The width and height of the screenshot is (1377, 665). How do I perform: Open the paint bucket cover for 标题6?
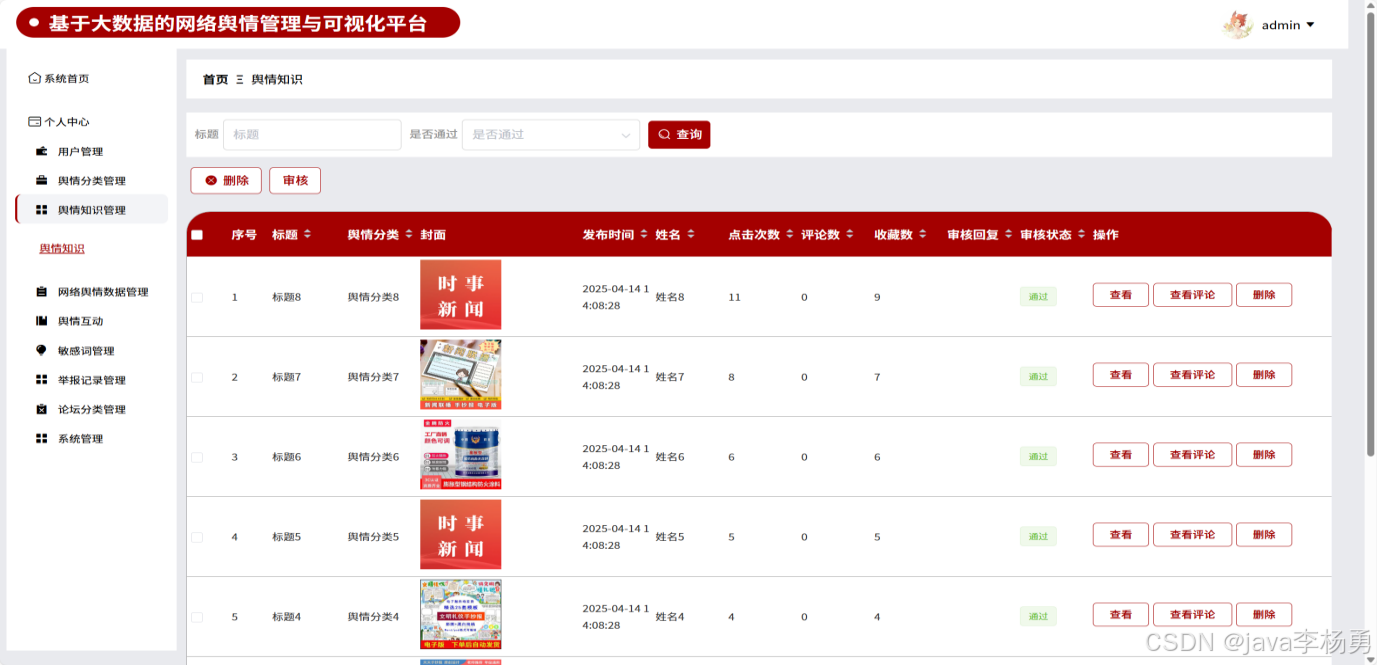[461, 455]
